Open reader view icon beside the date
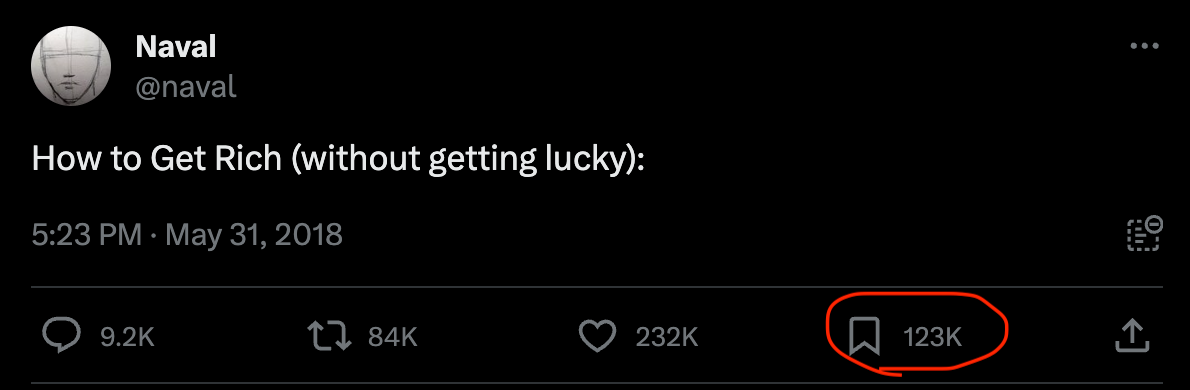Image resolution: width=1190 pixels, height=390 pixels. pos(1144,234)
